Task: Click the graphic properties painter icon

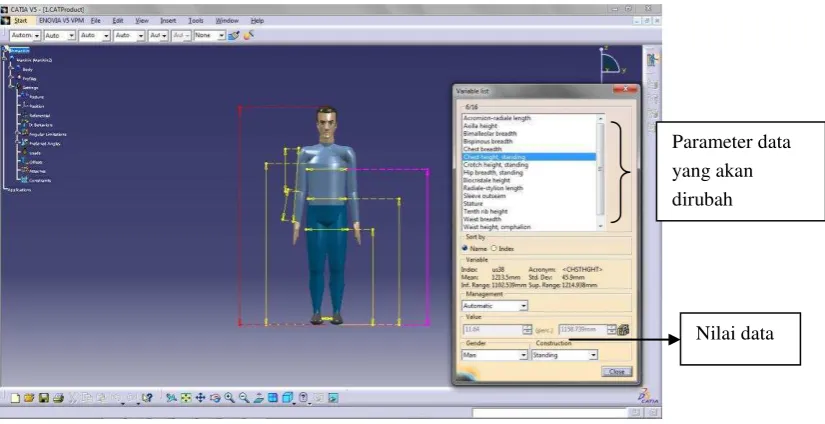Action: pyautogui.click(x=249, y=35)
